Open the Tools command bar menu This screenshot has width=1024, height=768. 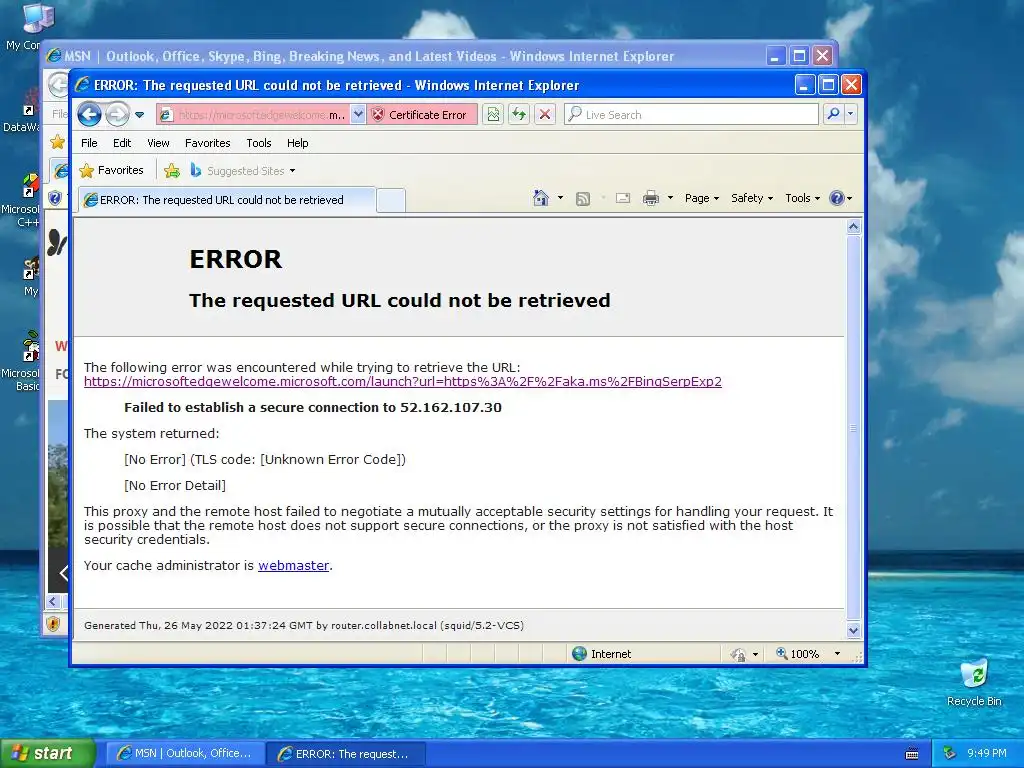pyautogui.click(x=802, y=198)
